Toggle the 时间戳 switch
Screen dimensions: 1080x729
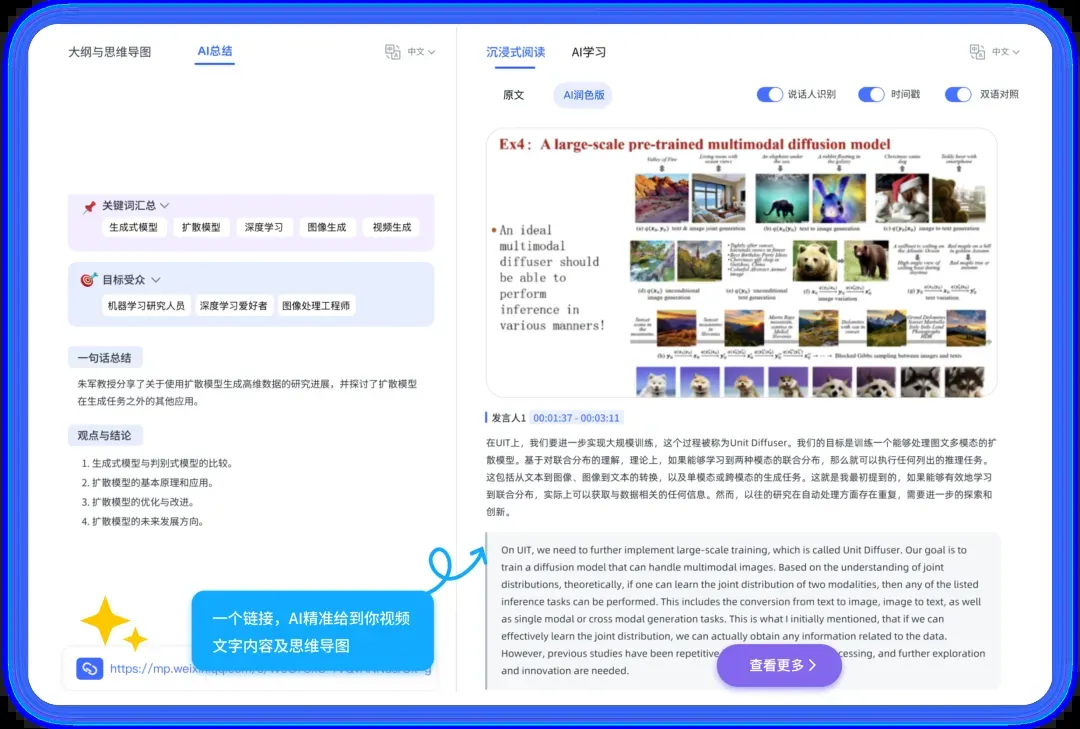(871, 94)
